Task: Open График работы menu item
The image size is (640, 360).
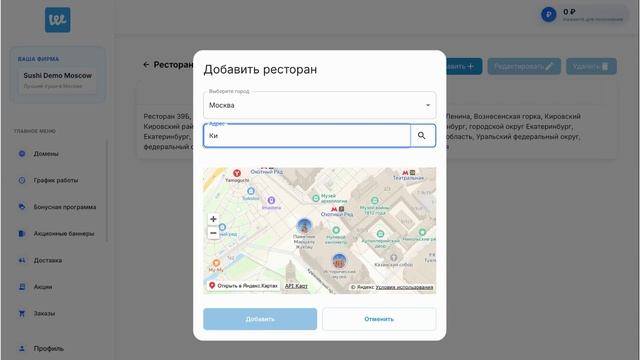Action: click(x=56, y=180)
